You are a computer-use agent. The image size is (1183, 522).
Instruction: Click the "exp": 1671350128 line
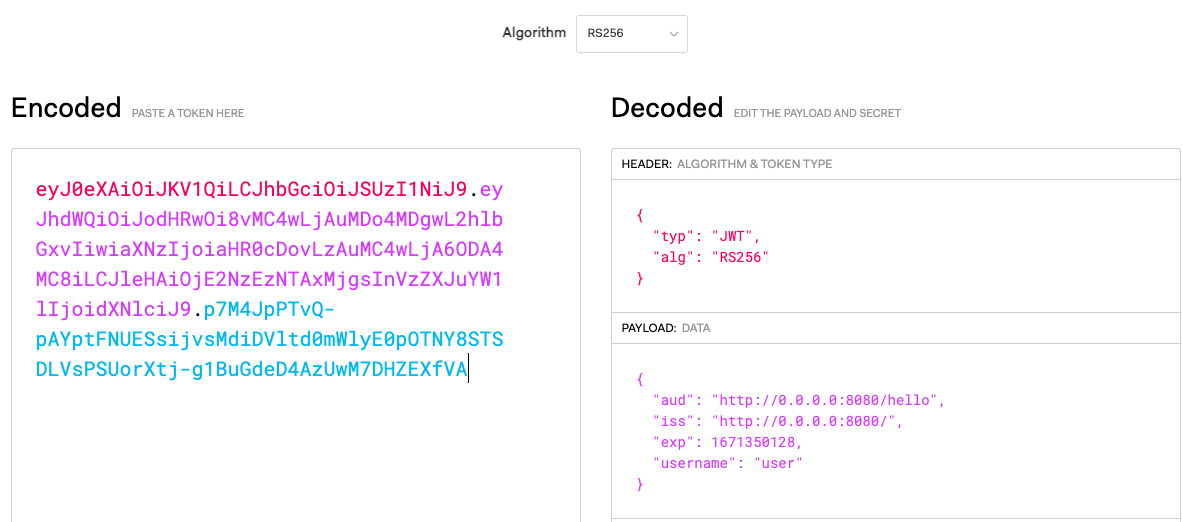(728, 442)
